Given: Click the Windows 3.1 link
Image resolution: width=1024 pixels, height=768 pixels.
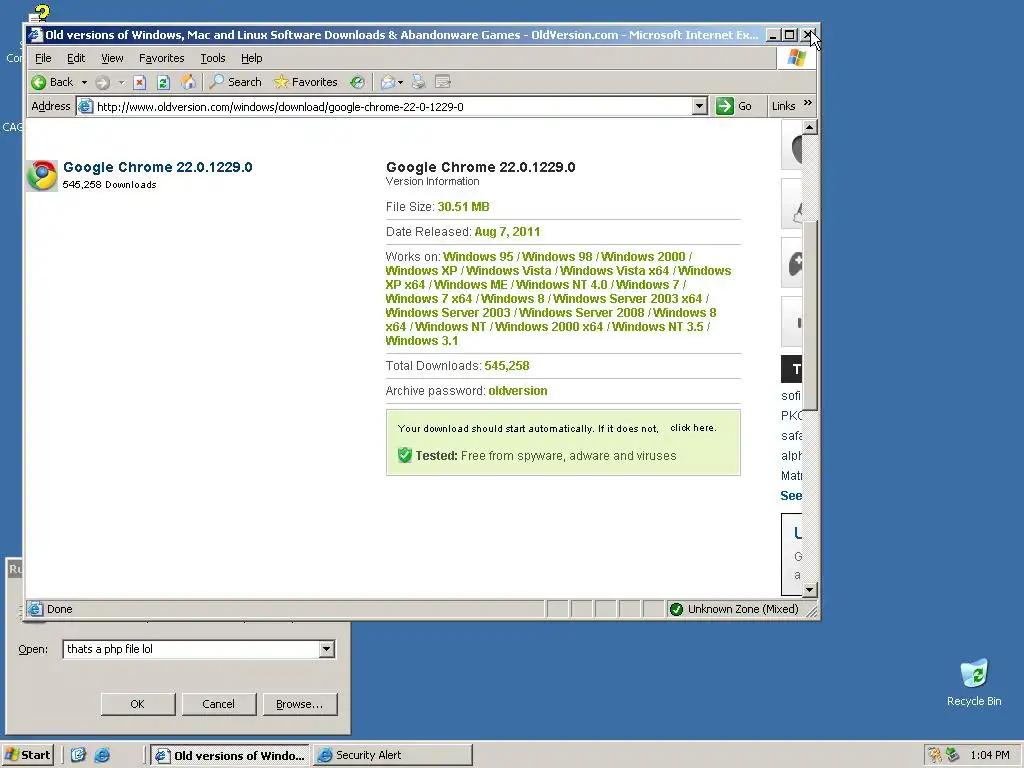Looking at the screenshot, I should (x=422, y=341).
